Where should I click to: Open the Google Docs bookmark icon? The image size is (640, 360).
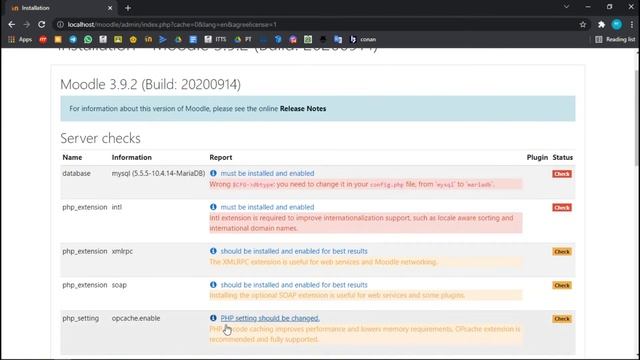pos(193,40)
